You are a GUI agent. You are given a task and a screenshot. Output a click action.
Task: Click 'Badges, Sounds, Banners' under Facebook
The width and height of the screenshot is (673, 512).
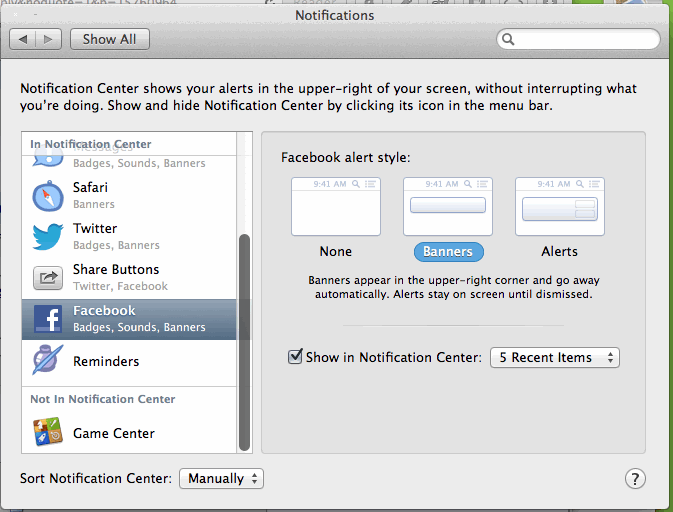point(139,327)
